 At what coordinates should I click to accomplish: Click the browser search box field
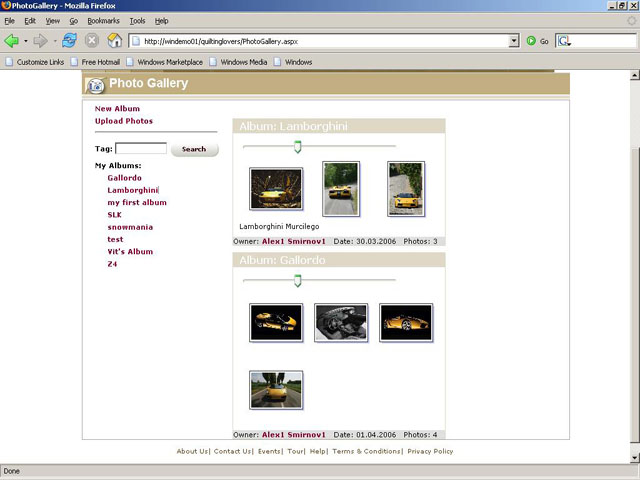[x=596, y=41]
